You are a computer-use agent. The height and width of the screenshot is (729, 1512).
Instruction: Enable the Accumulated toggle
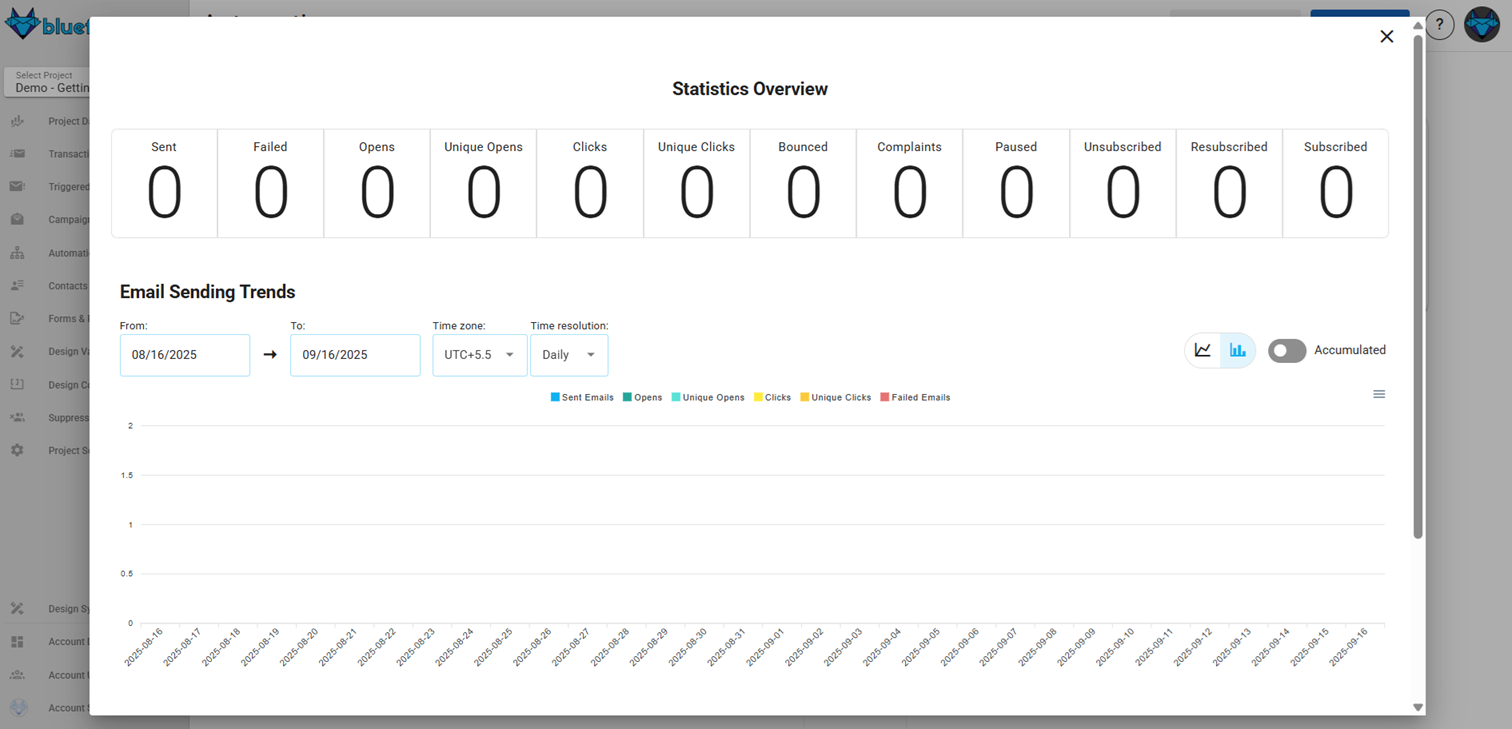(1287, 350)
